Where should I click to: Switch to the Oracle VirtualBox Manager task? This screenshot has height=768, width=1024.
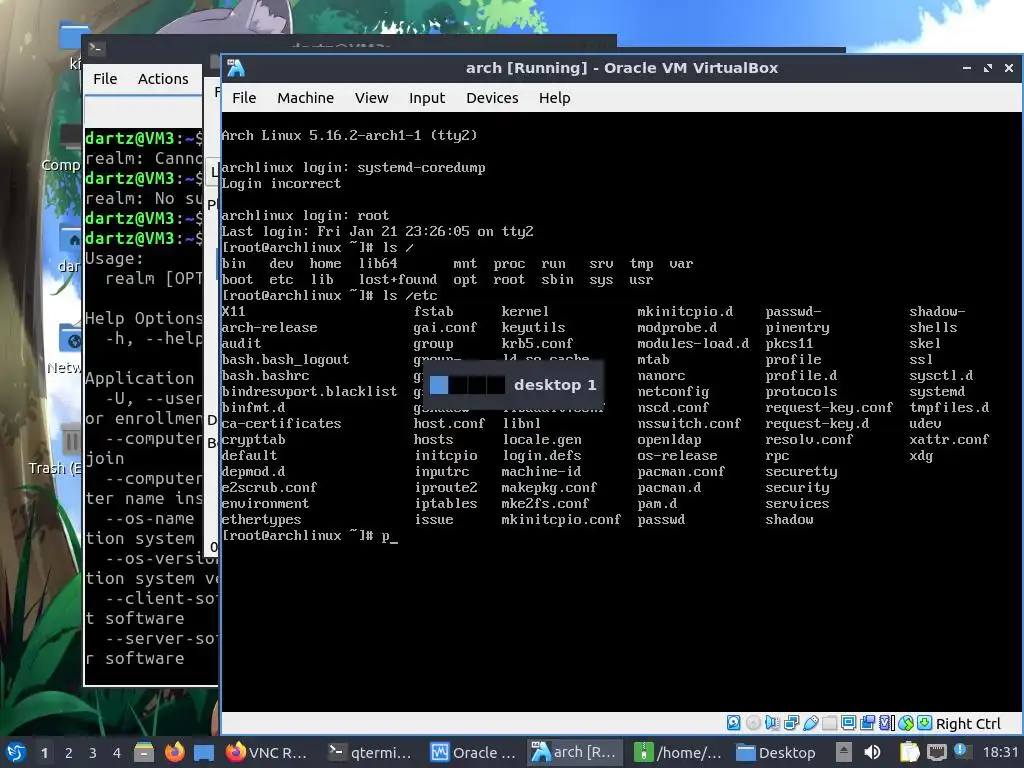[473, 752]
